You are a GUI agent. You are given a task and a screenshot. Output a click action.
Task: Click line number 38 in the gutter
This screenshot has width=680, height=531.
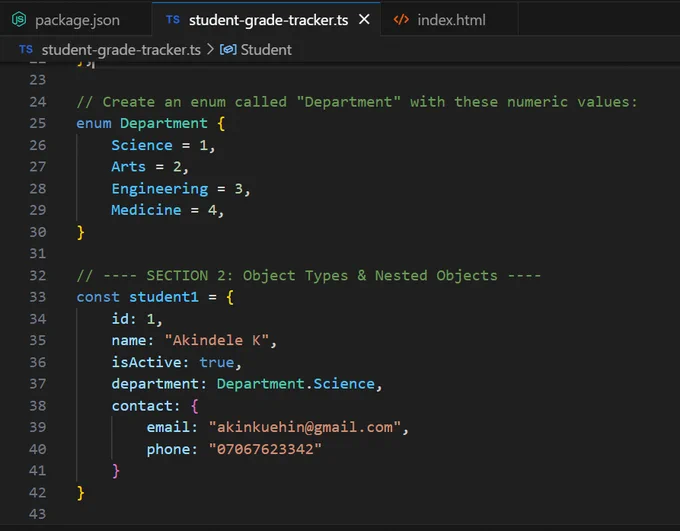(37, 406)
